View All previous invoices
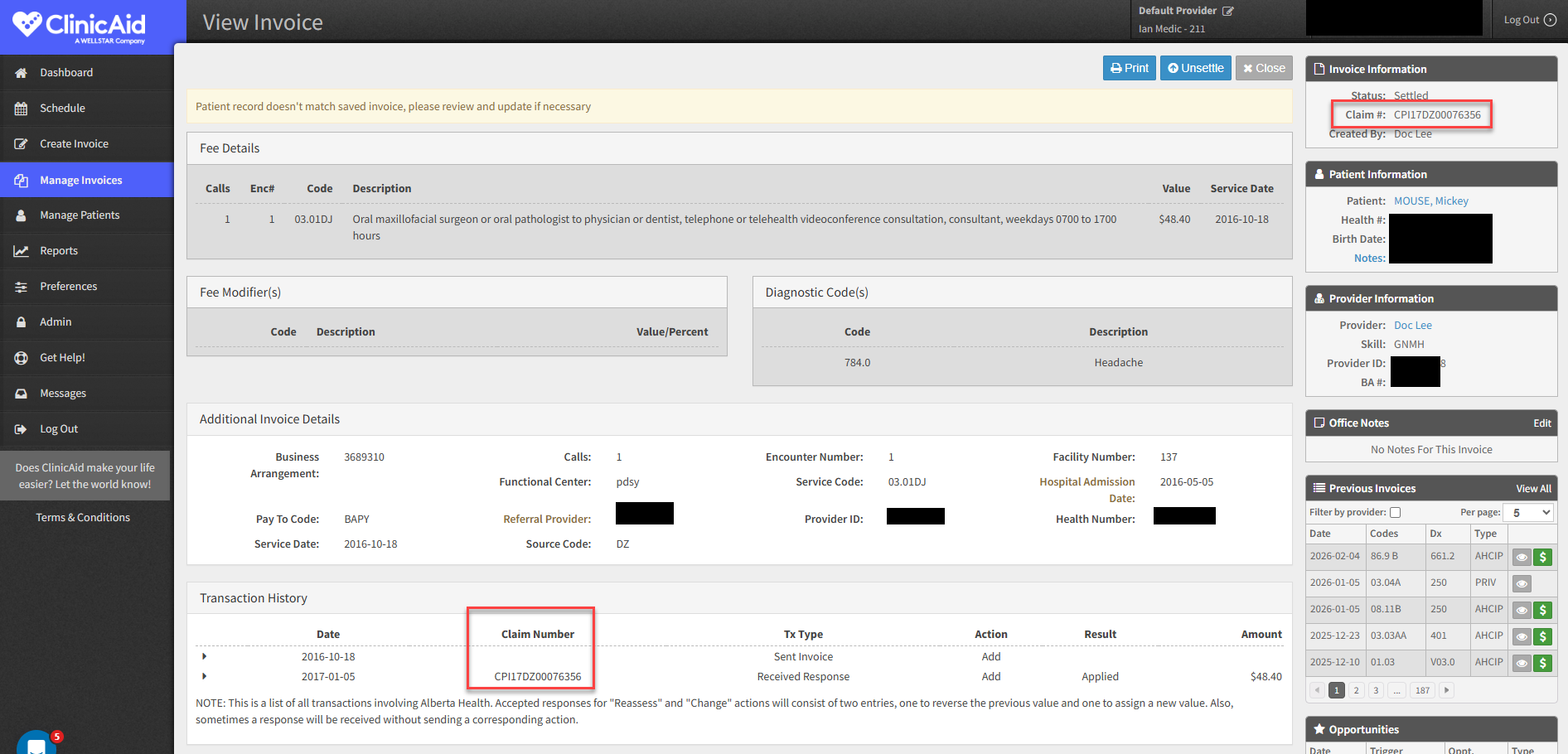The width and height of the screenshot is (1568, 754). [1533, 489]
